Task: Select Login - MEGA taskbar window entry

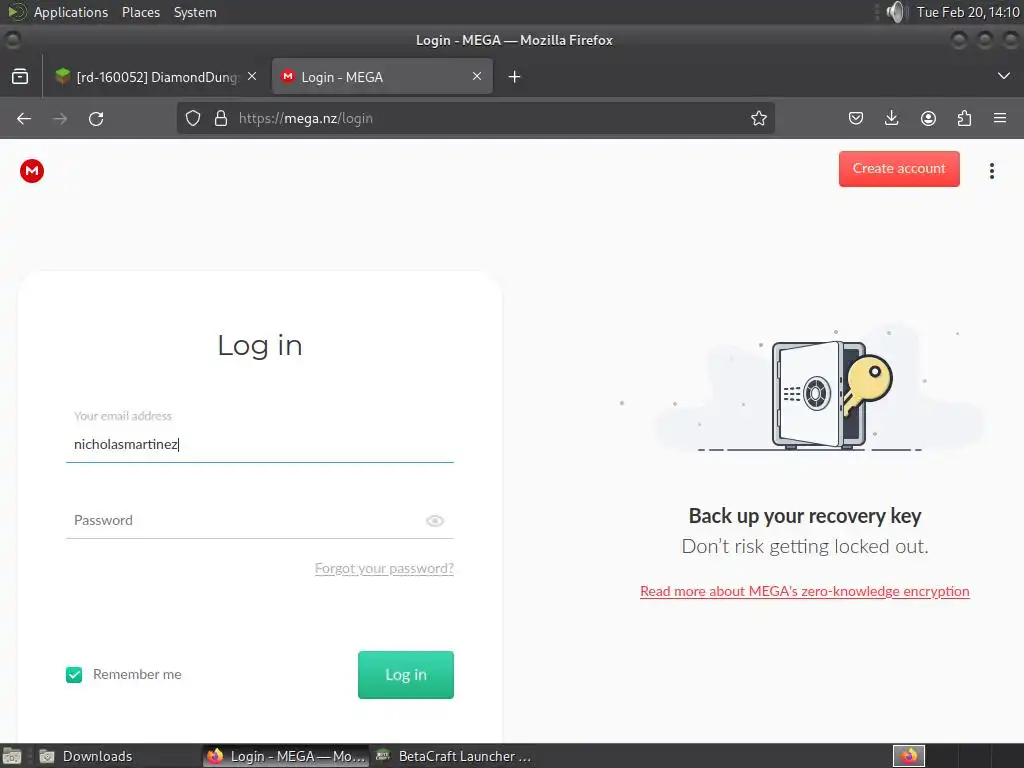Action: point(285,756)
